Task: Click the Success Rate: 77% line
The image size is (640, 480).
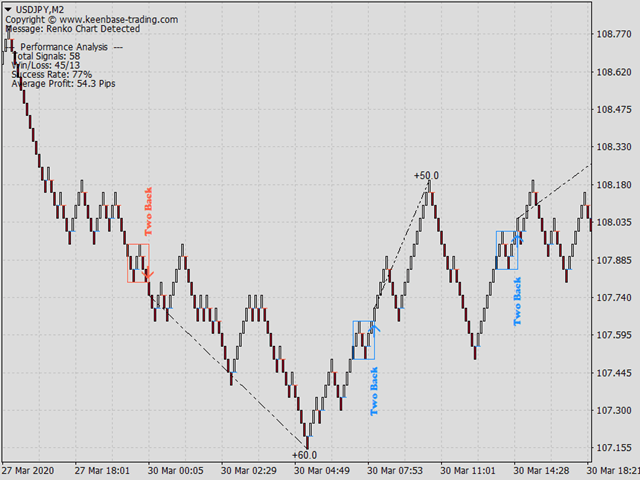Action: (x=52, y=74)
